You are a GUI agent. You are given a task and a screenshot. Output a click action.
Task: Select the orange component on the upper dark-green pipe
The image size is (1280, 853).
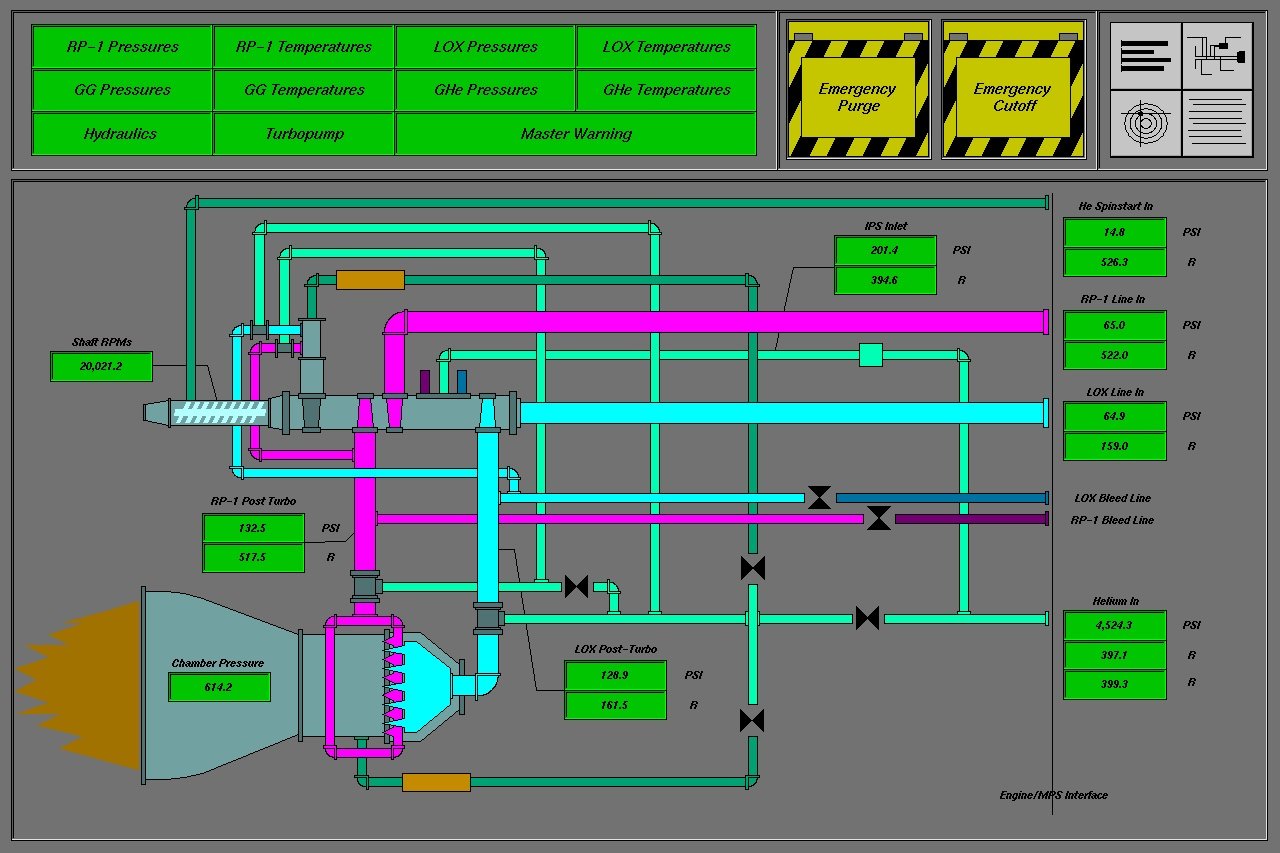[x=370, y=280]
